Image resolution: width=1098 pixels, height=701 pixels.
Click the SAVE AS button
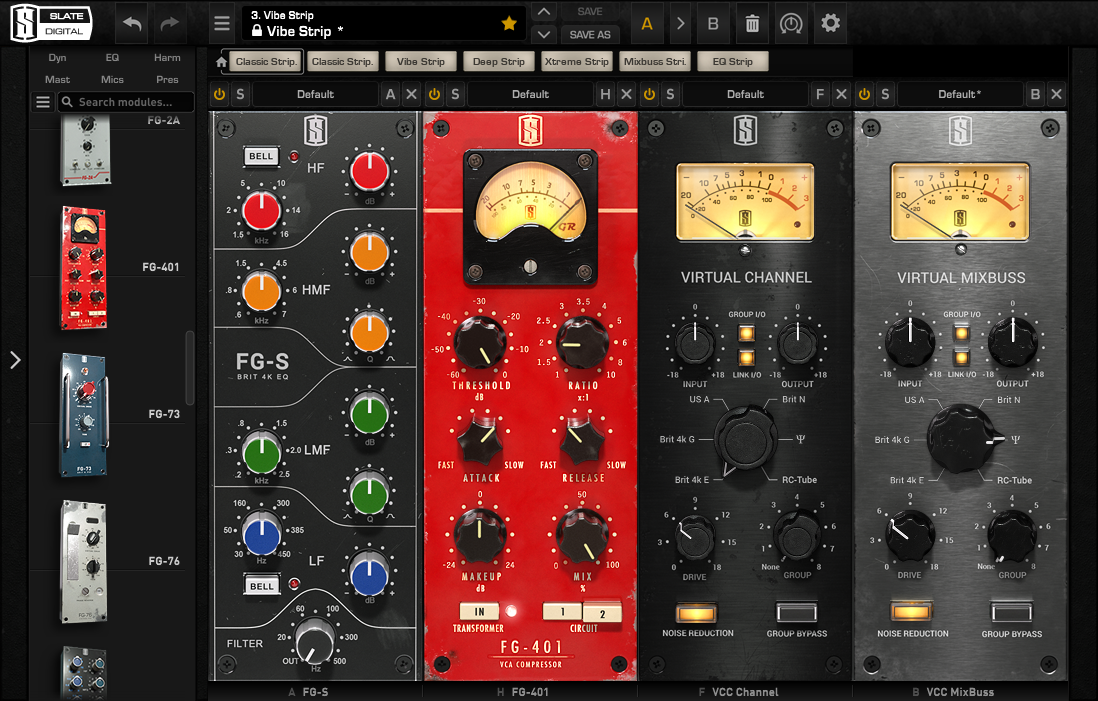coord(590,34)
